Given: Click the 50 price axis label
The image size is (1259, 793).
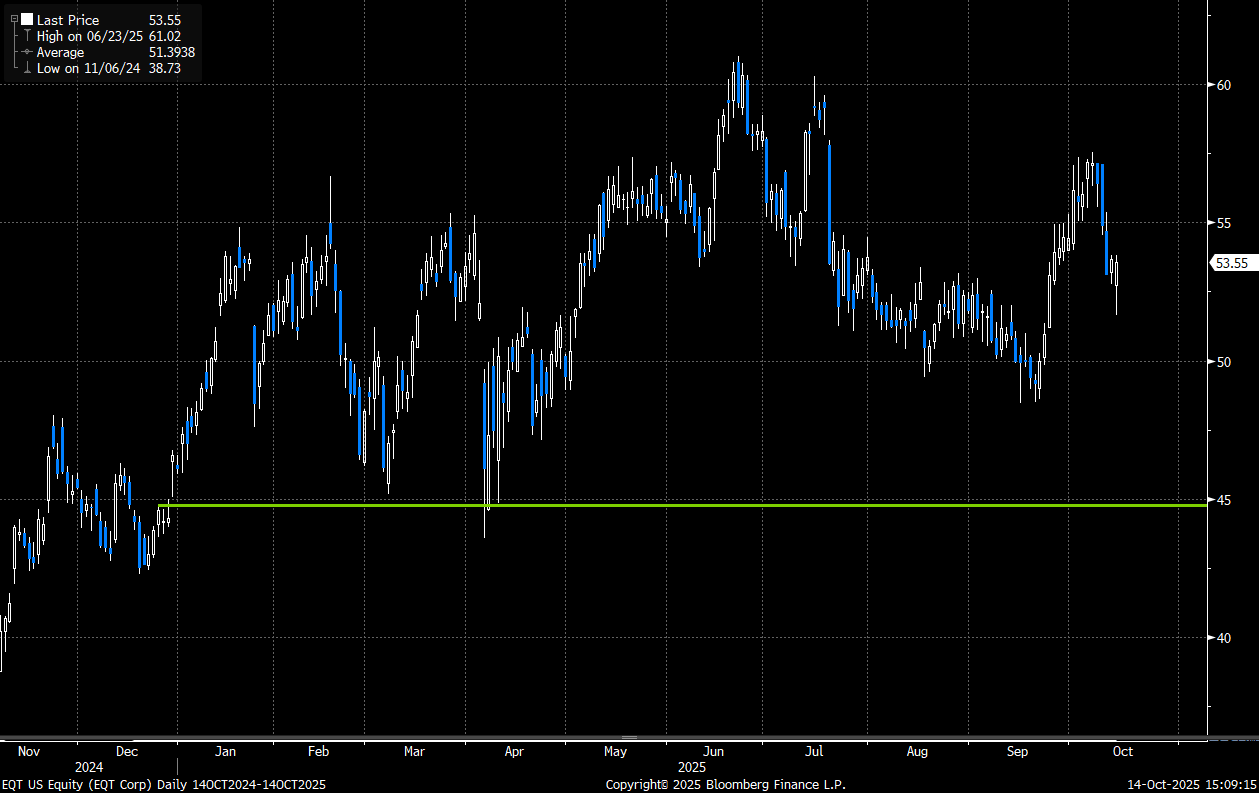Looking at the screenshot, I should [x=1224, y=361].
